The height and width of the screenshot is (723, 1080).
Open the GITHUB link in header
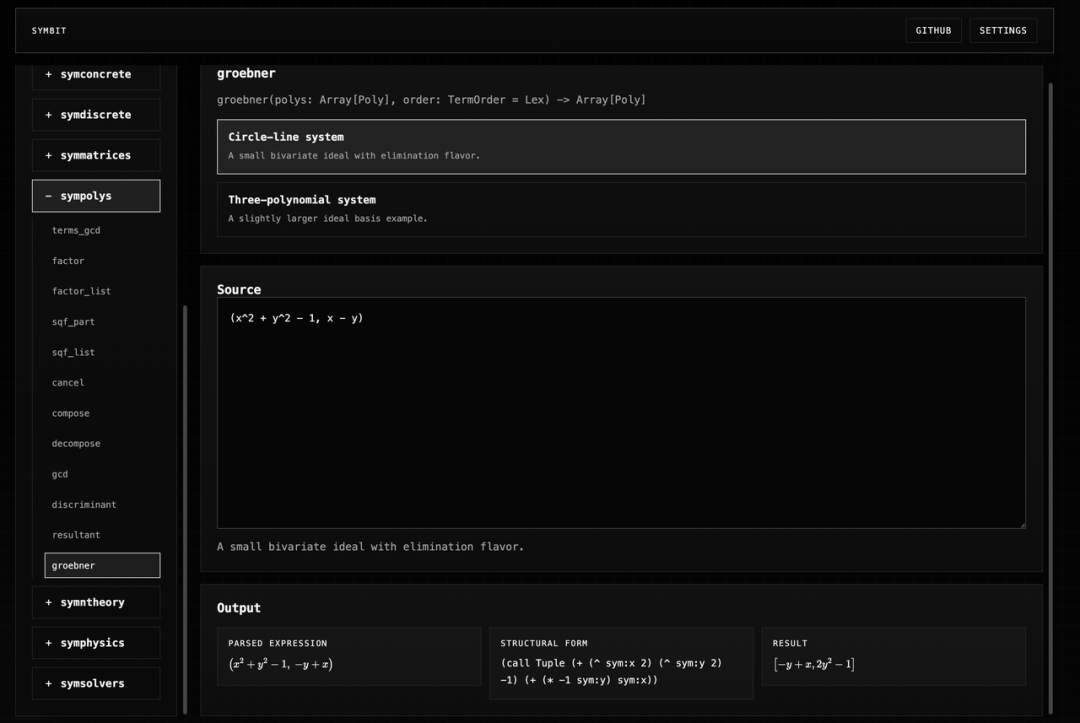tap(933, 30)
